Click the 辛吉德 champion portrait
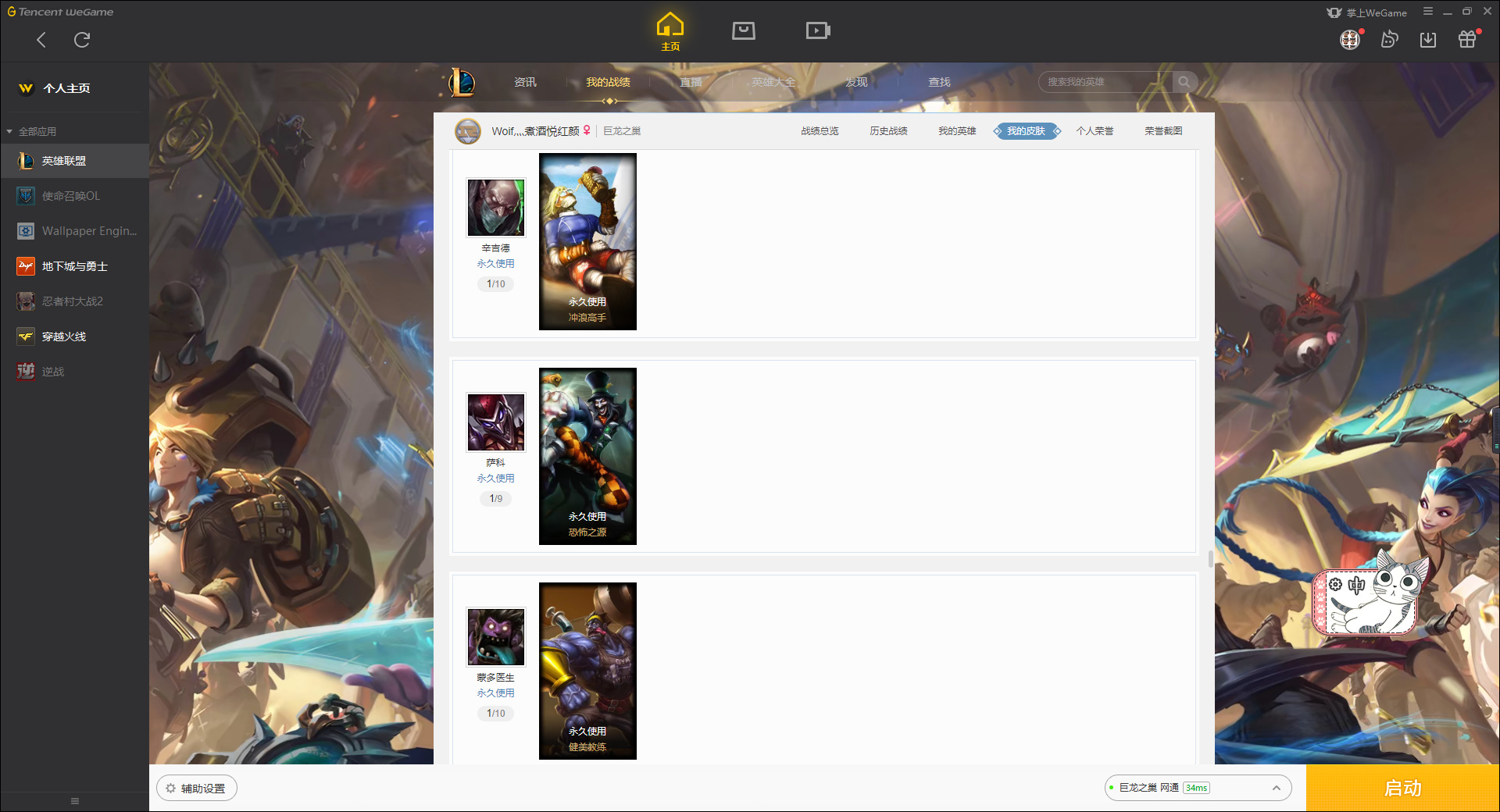Screen dimensions: 1500x812 click(496, 208)
